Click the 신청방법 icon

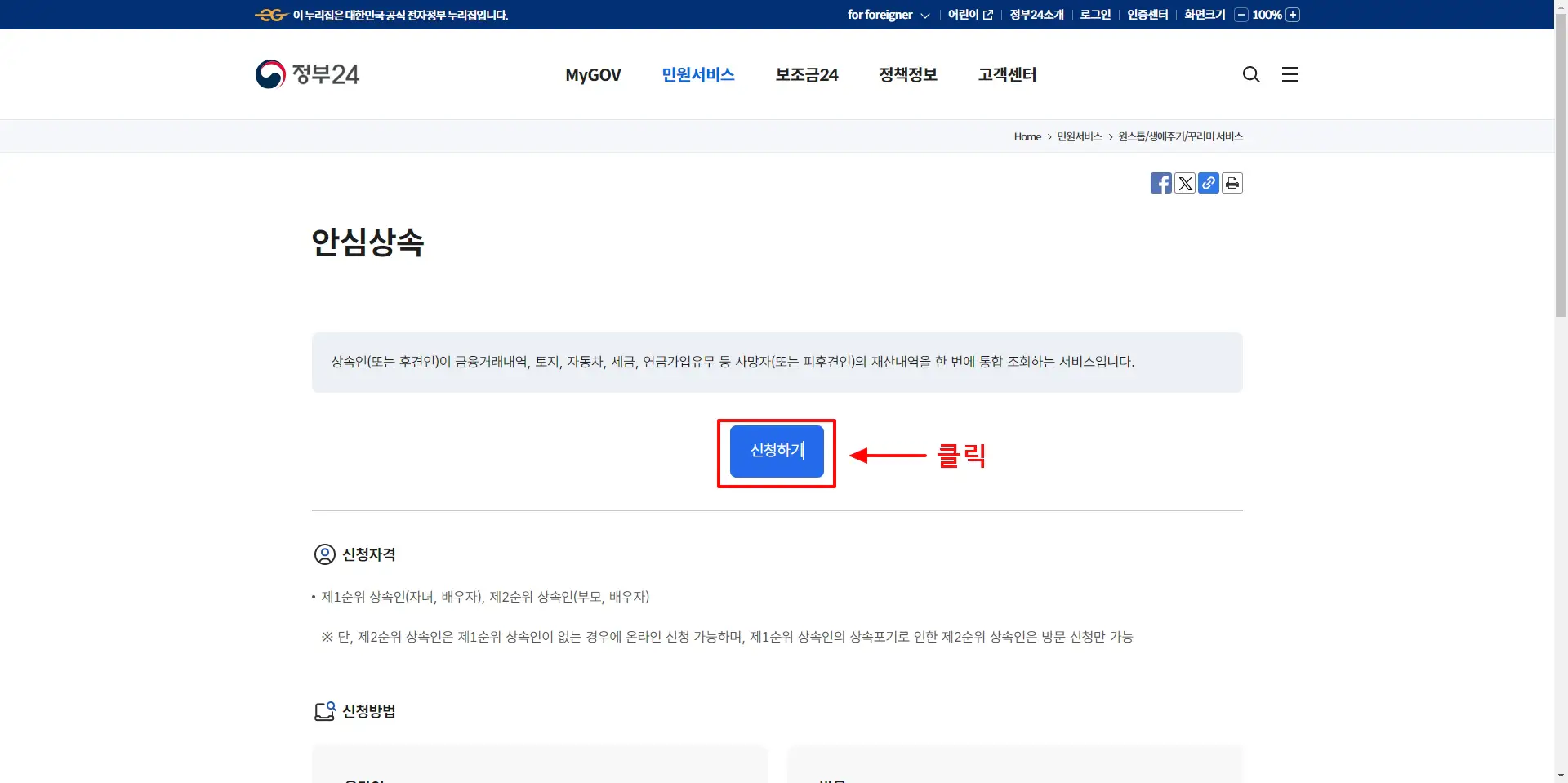tap(324, 711)
